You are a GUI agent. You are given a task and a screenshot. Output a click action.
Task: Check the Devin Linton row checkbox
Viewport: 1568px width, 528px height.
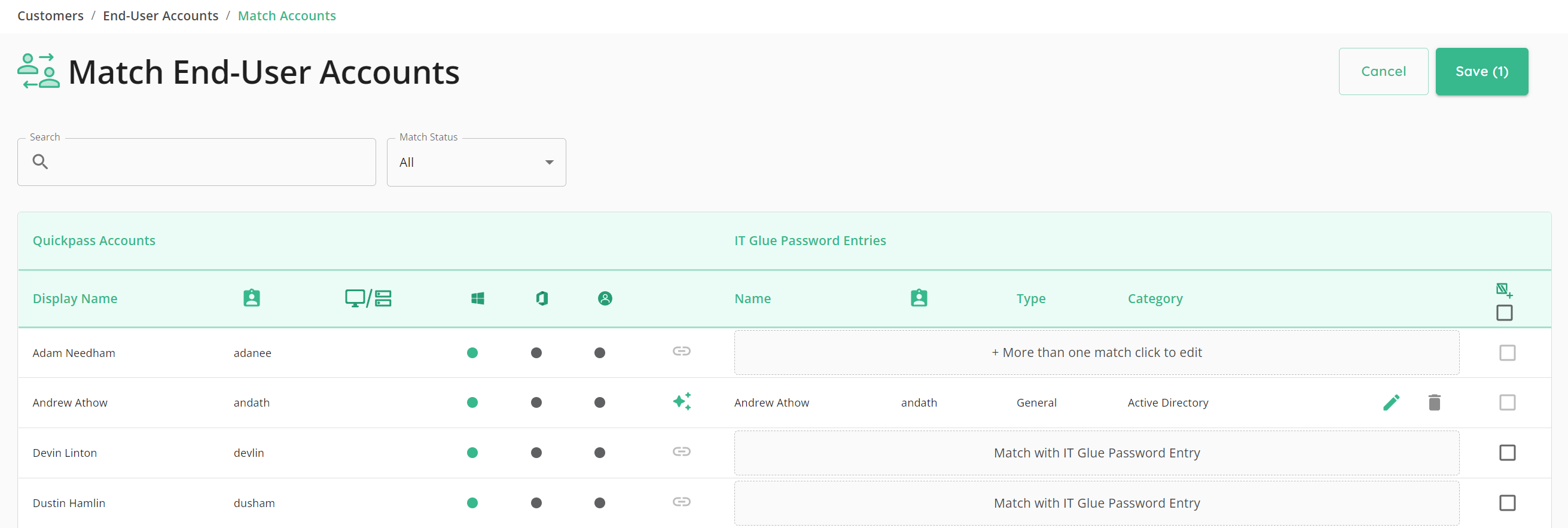(x=1507, y=453)
